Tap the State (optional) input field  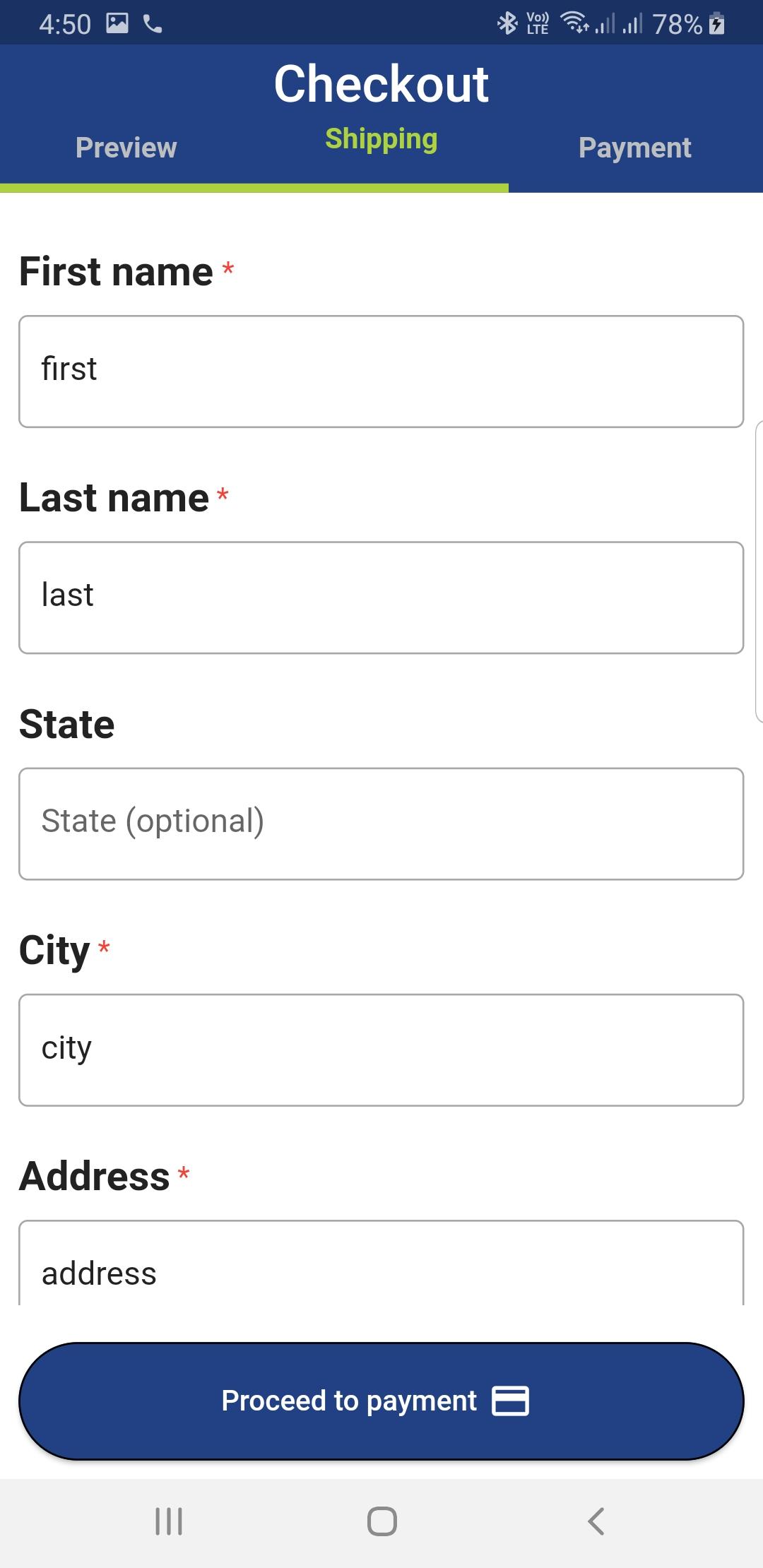(x=381, y=824)
